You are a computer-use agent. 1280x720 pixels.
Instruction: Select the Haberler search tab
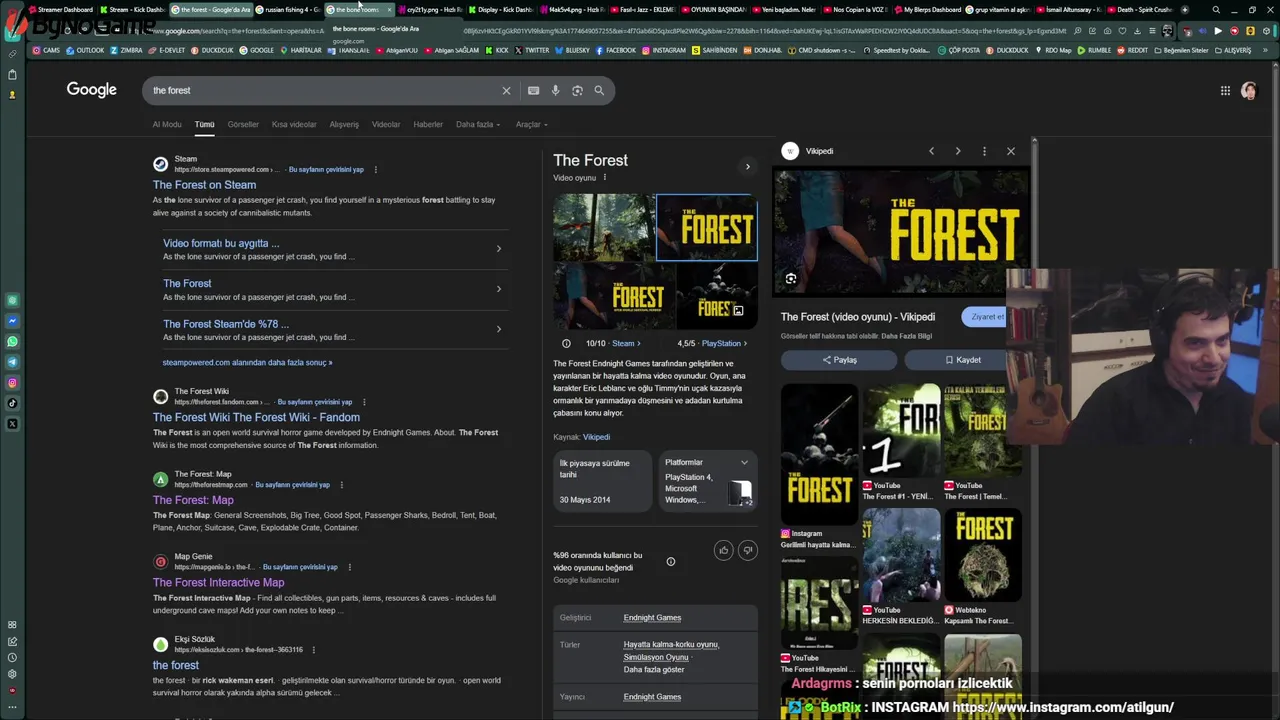point(428,125)
